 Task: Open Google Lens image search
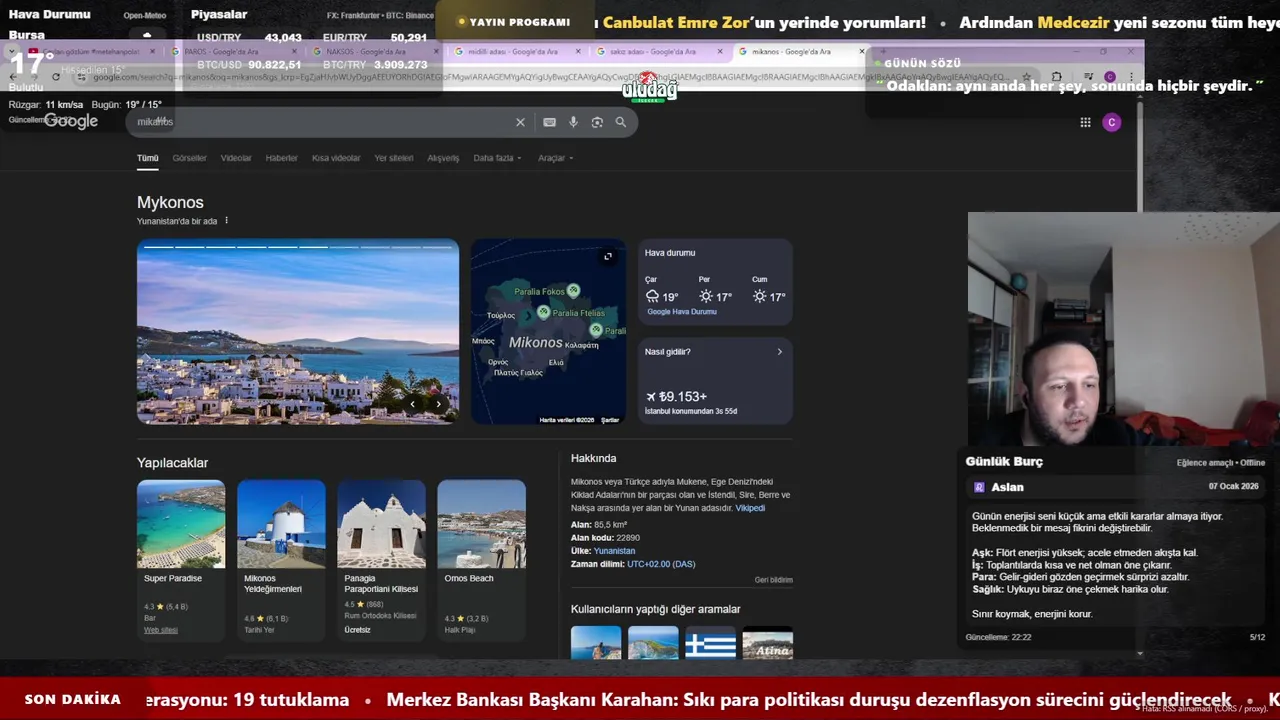click(x=597, y=122)
